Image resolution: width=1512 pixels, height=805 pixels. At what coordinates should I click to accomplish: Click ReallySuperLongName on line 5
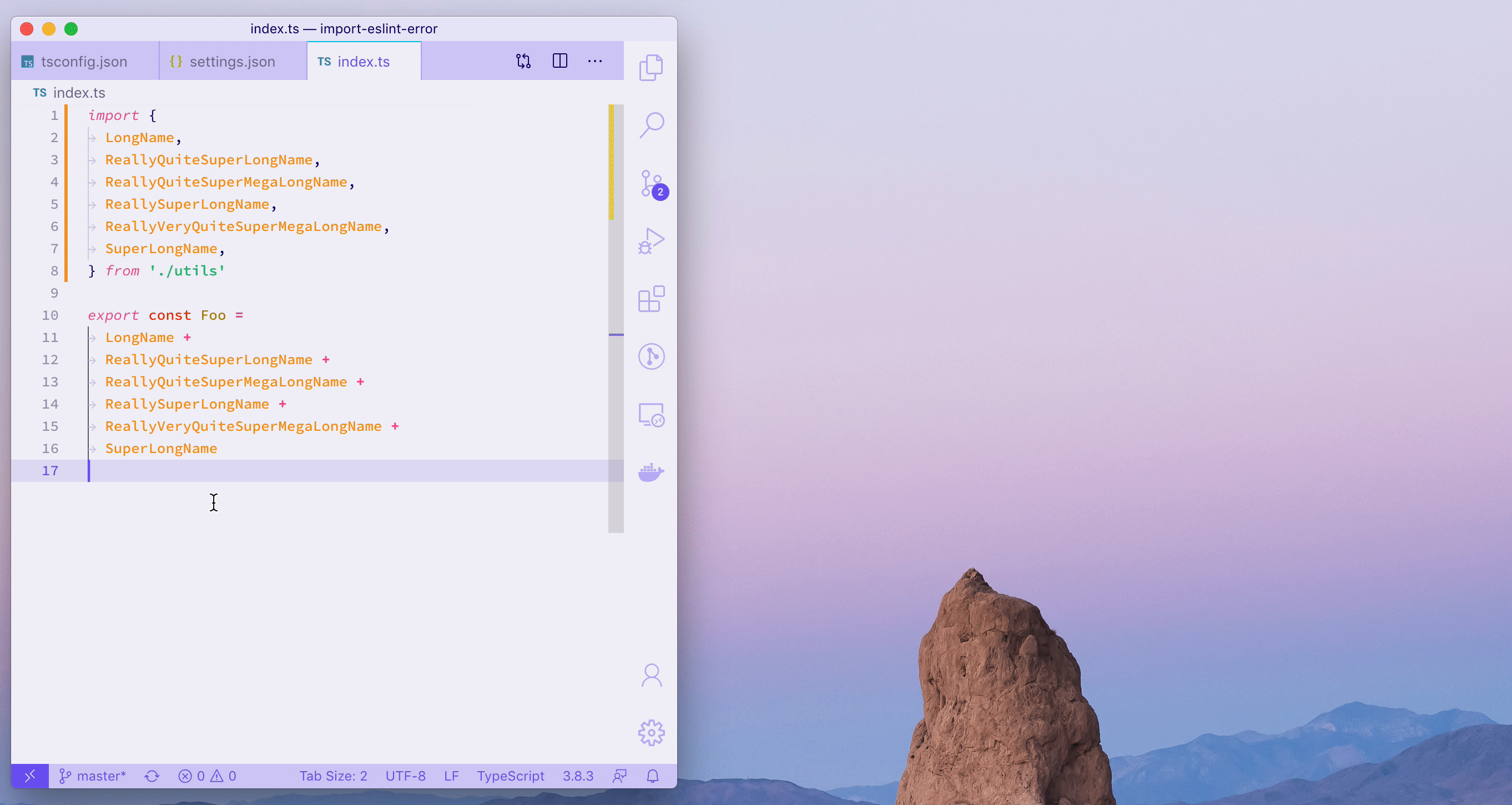pyautogui.click(x=187, y=204)
